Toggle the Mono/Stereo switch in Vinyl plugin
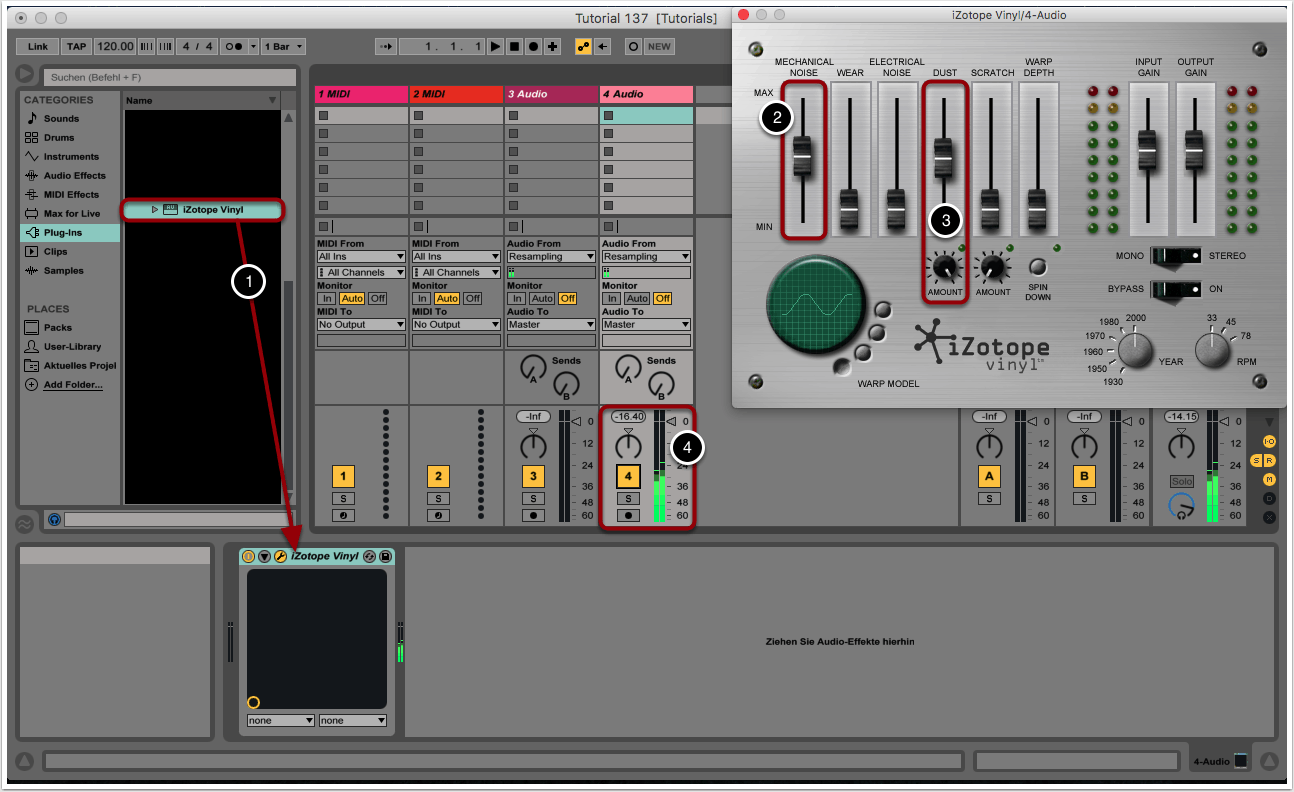This screenshot has width=1294, height=792. 1176,256
